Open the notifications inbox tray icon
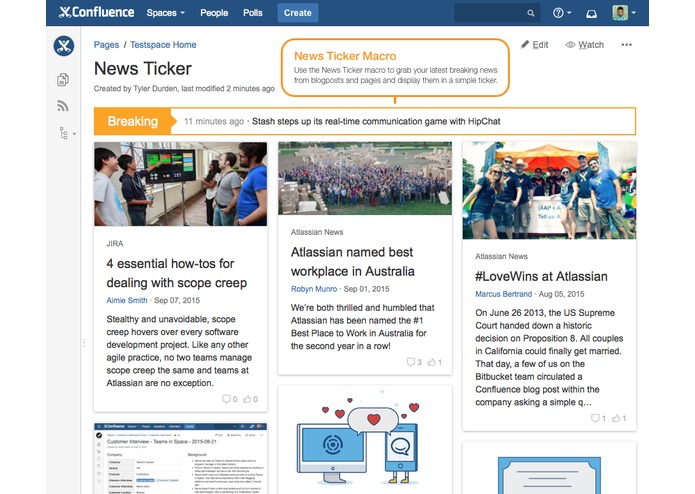Screen dimensions: 695x494 point(591,14)
